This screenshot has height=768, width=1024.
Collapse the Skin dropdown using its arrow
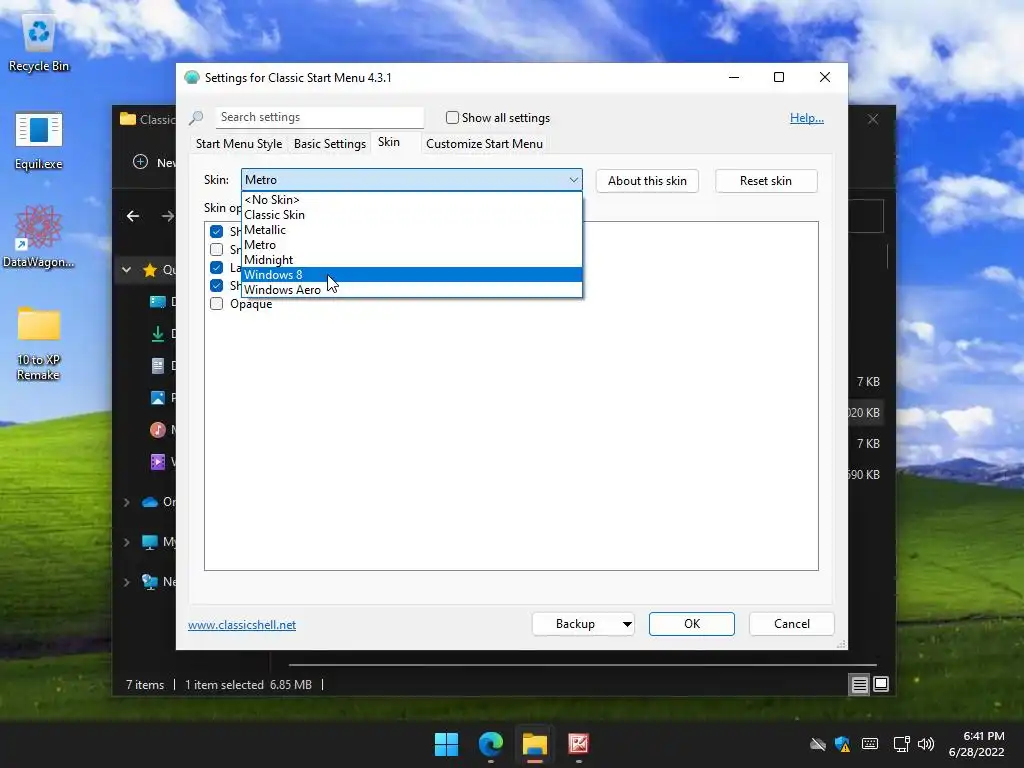[573, 180]
